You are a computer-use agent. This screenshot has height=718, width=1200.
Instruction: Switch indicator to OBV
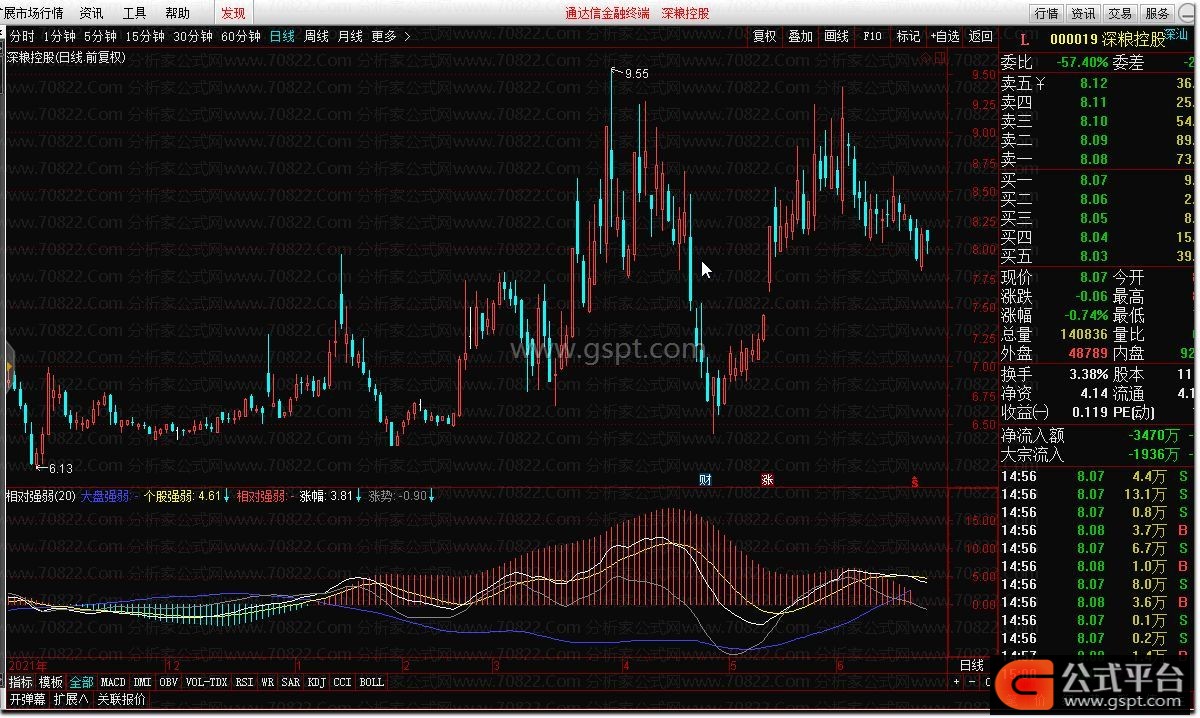click(169, 682)
